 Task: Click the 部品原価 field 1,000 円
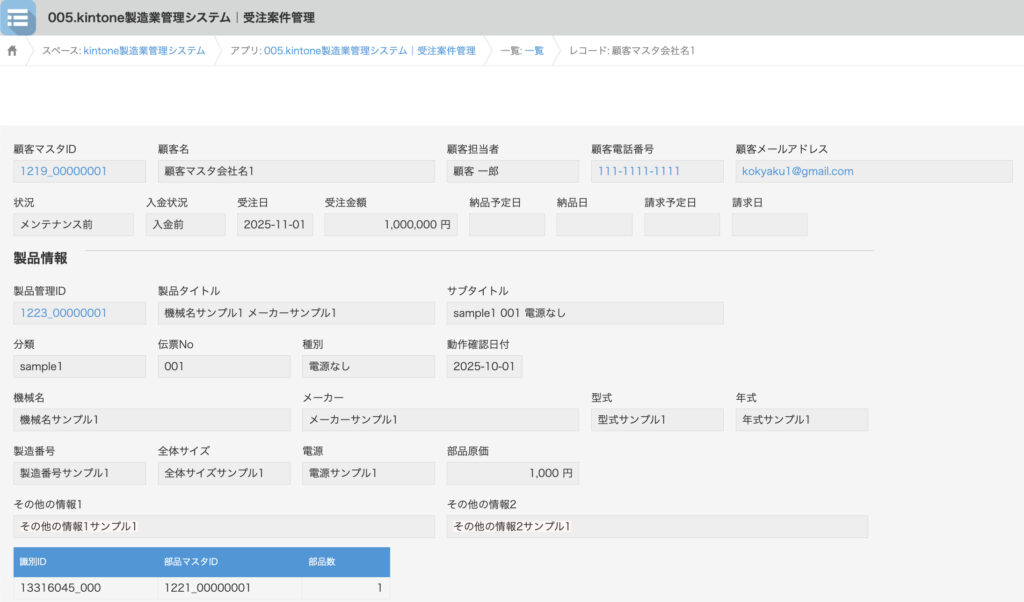(512, 473)
